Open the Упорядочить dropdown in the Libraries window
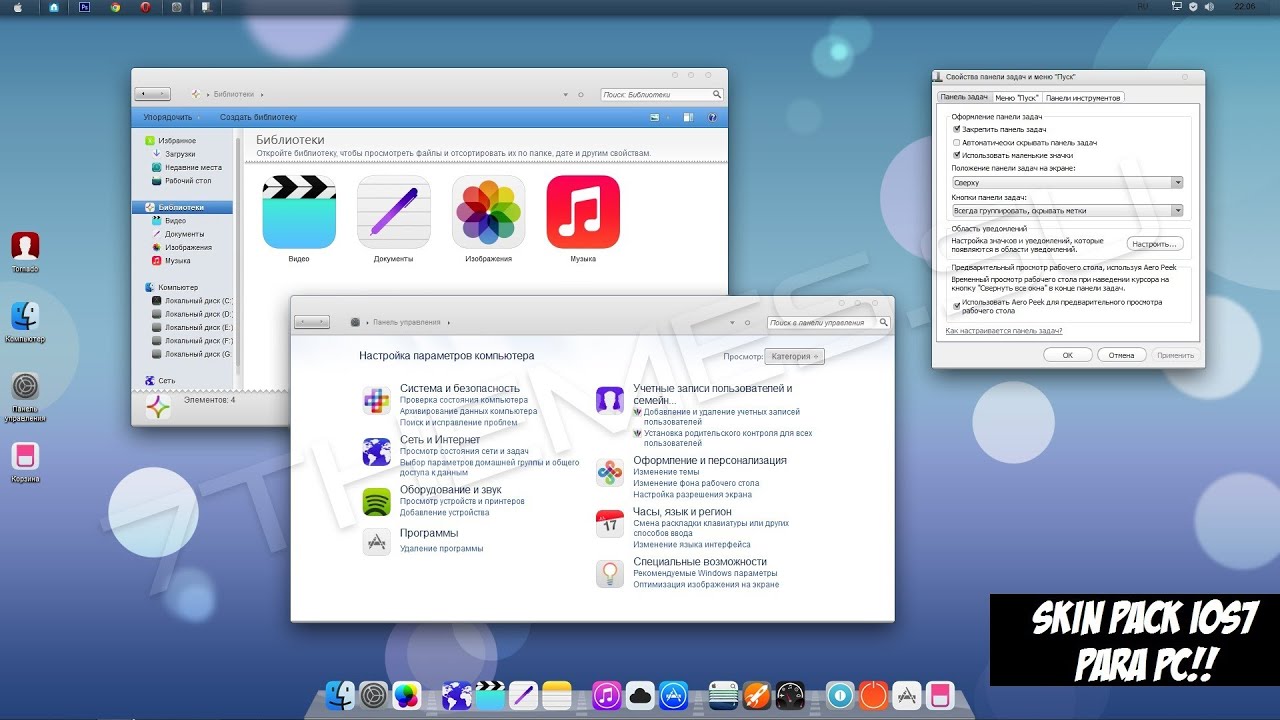The image size is (1280, 720). point(171,117)
